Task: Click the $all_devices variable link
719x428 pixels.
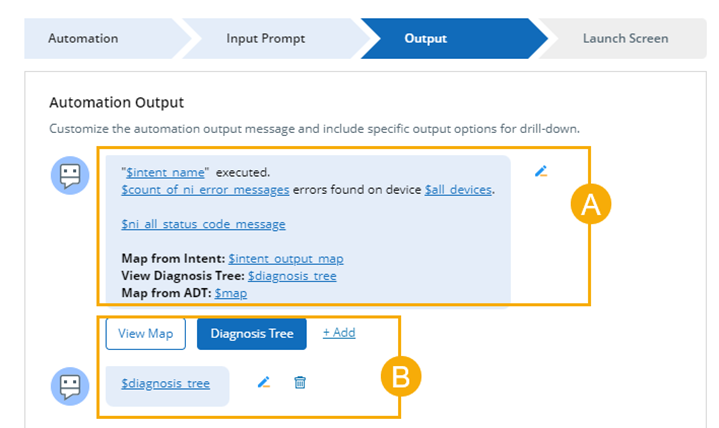Action: 459,189
